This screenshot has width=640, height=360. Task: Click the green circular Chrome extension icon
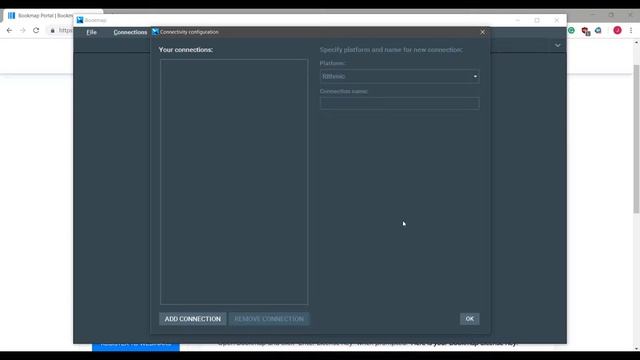click(571, 30)
